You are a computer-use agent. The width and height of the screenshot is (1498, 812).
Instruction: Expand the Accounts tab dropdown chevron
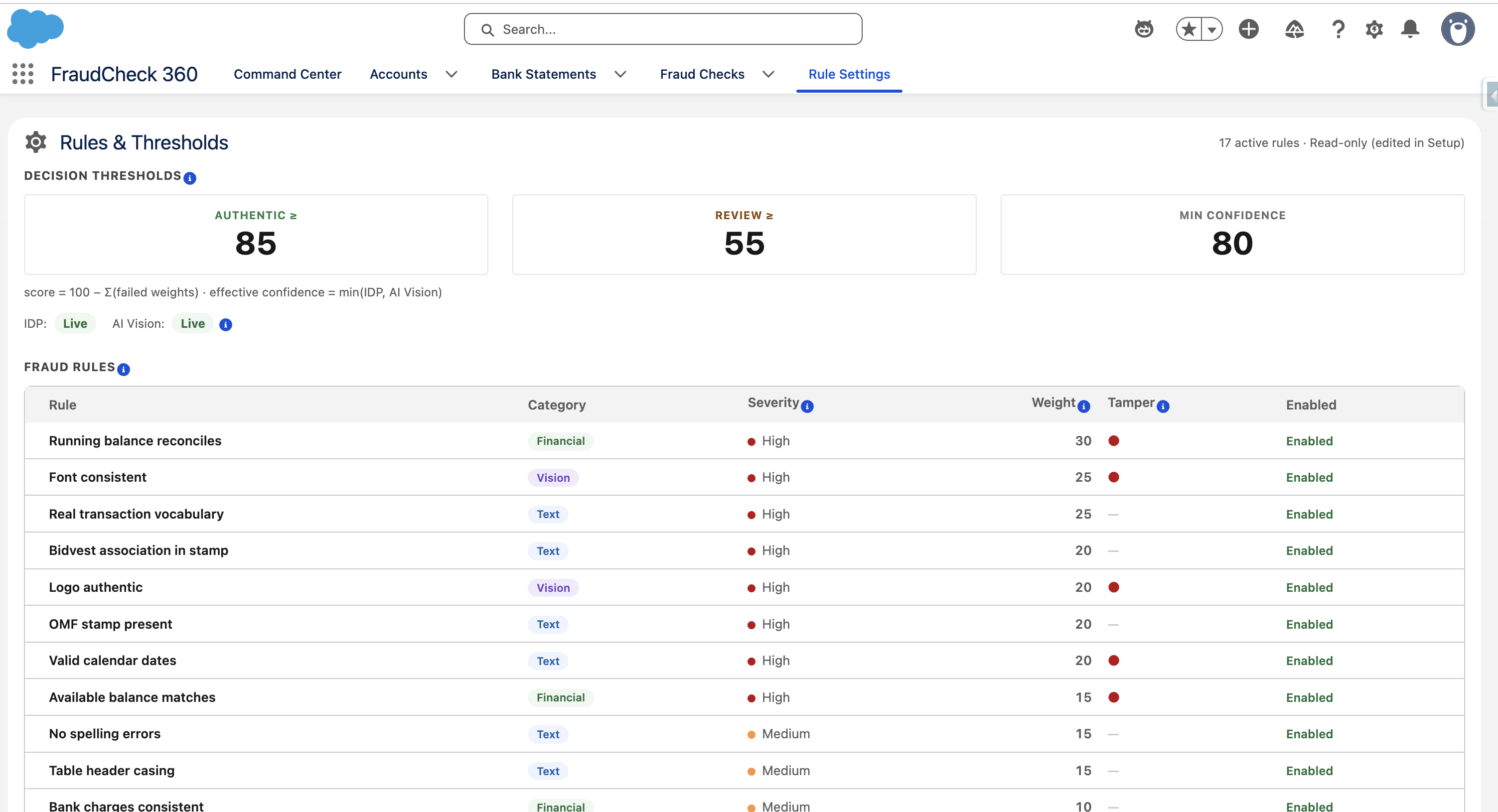point(451,74)
